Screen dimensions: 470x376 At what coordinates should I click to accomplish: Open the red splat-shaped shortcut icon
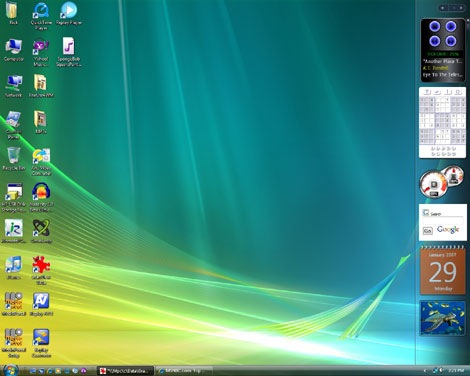coord(41,265)
